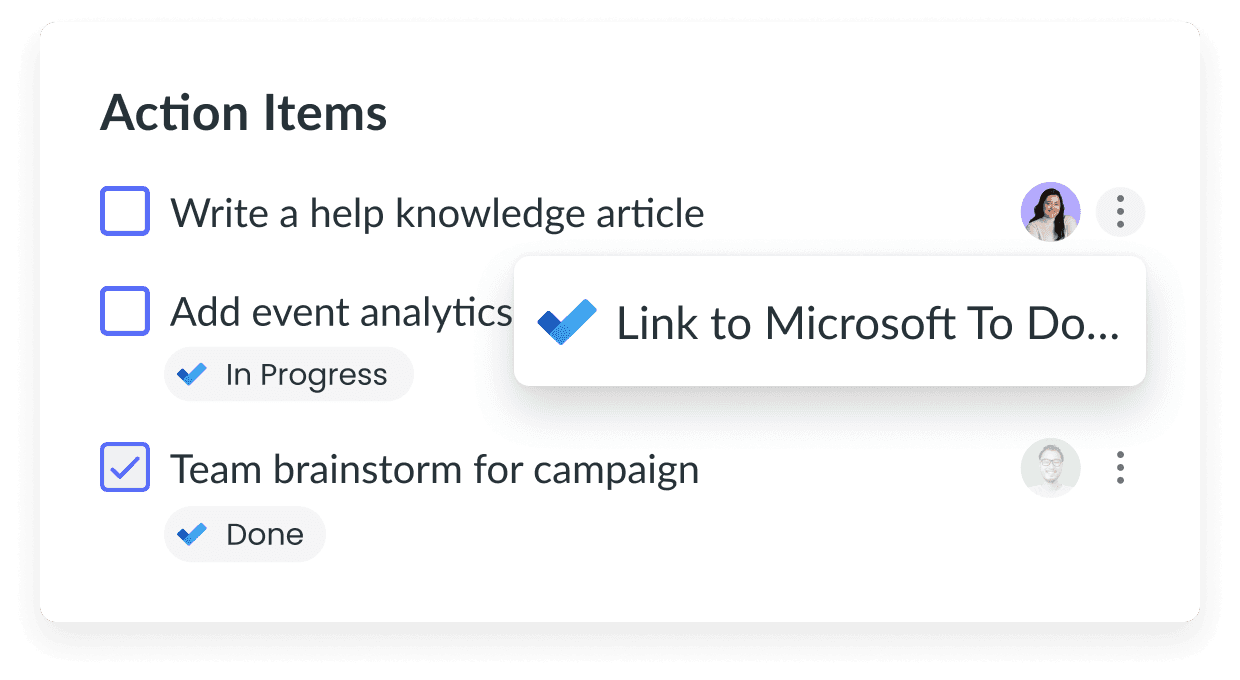
Task: Click the woman's assignee avatar on first item
Action: [1050, 212]
